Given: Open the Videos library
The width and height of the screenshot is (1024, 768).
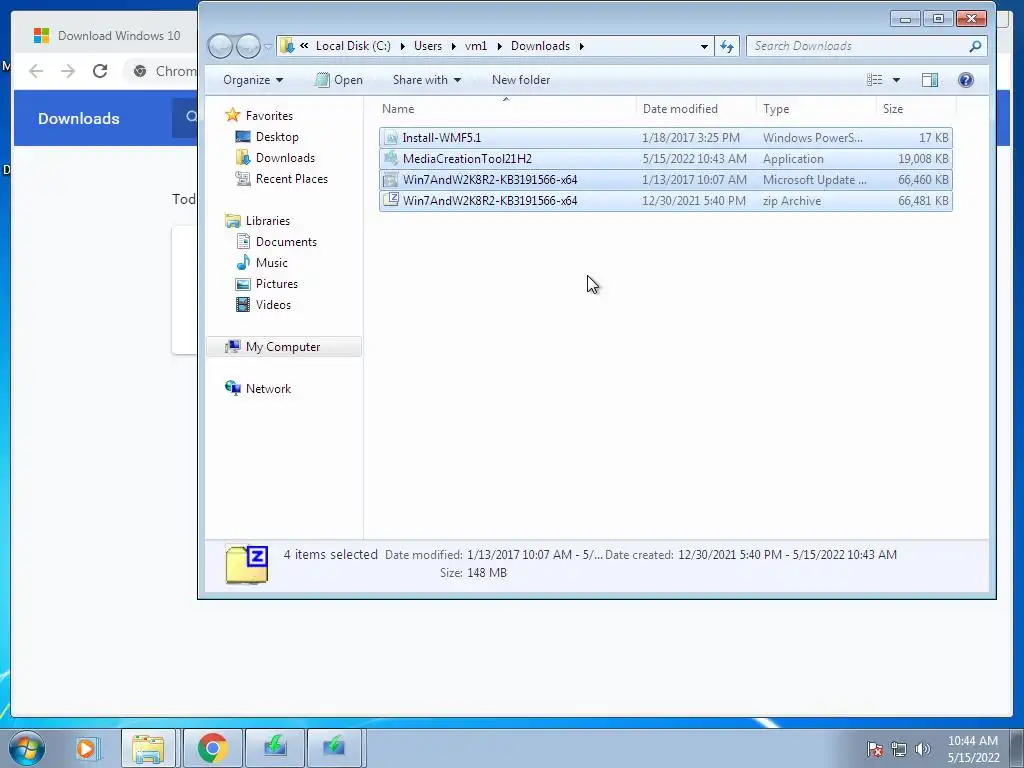Looking at the screenshot, I should tap(273, 304).
